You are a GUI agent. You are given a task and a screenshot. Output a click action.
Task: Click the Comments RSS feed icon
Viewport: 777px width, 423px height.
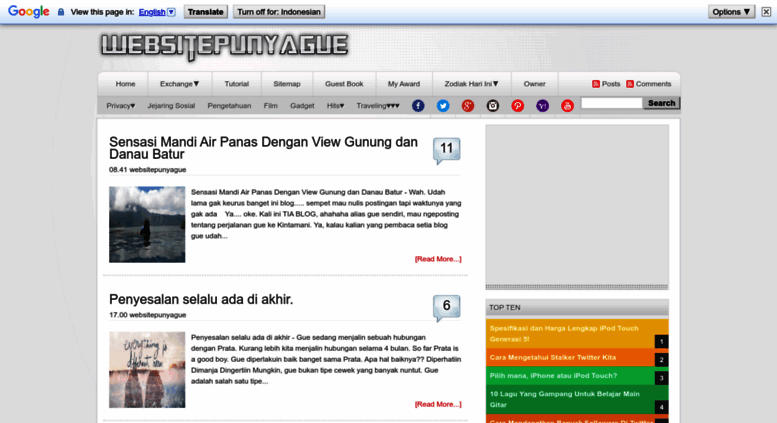click(630, 84)
